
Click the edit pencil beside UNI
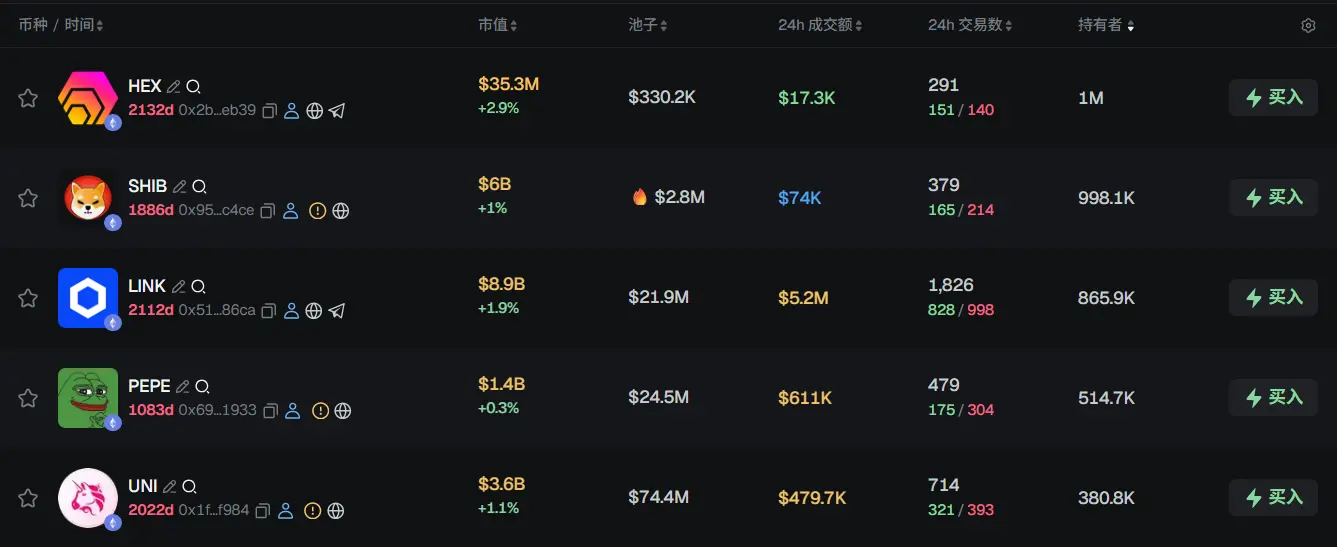coord(170,486)
